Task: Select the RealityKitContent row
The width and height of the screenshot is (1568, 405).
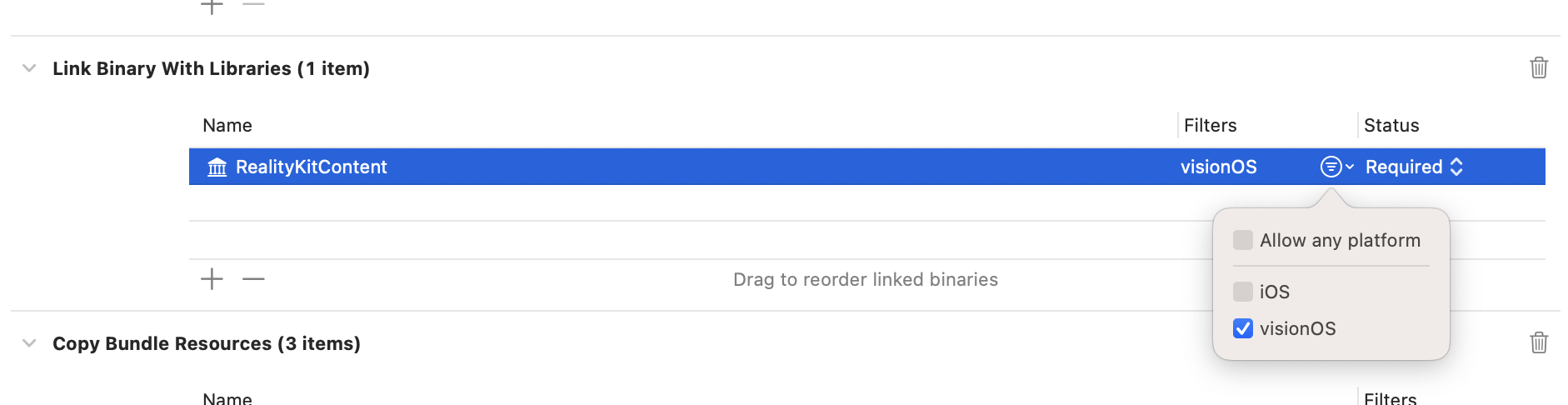Action: 667,167
